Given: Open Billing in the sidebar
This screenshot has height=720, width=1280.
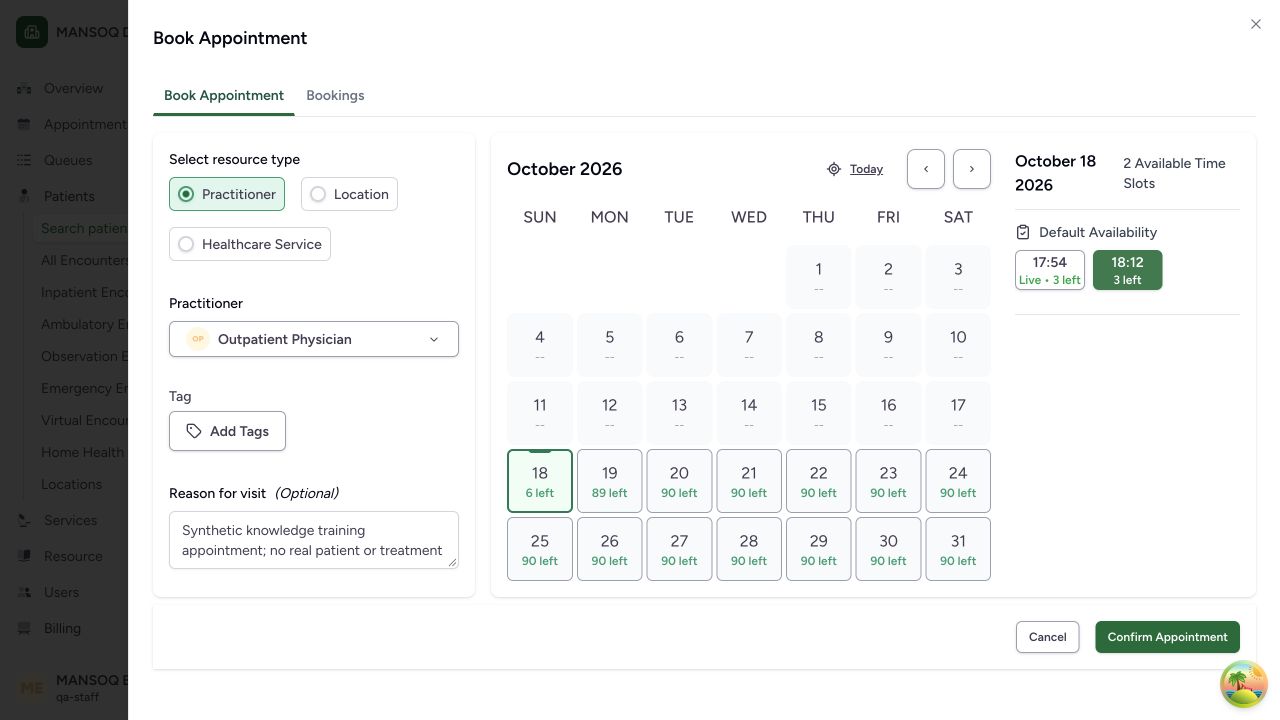Looking at the screenshot, I should 62,628.
